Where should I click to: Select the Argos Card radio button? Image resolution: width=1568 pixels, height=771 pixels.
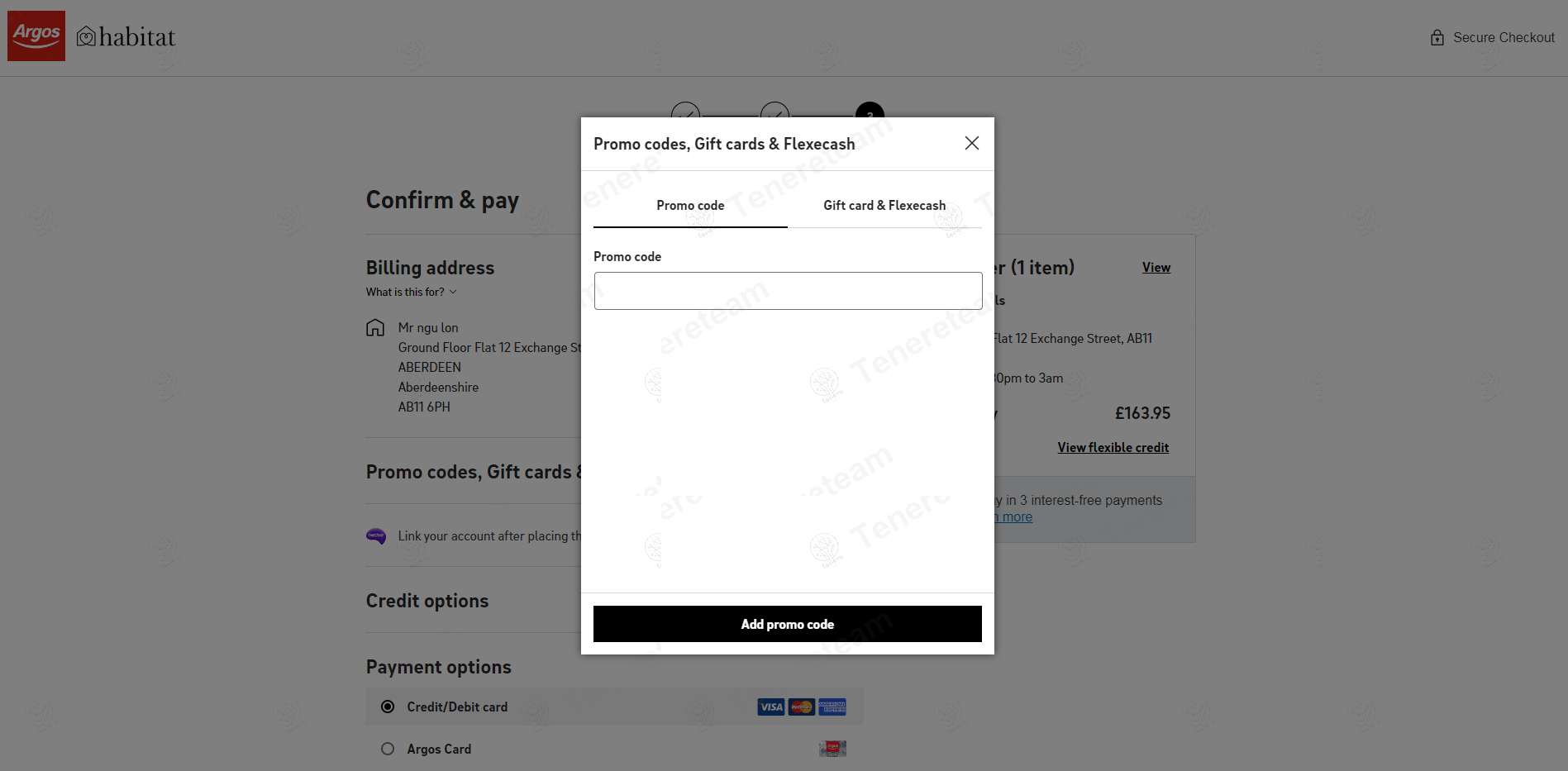point(388,750)
